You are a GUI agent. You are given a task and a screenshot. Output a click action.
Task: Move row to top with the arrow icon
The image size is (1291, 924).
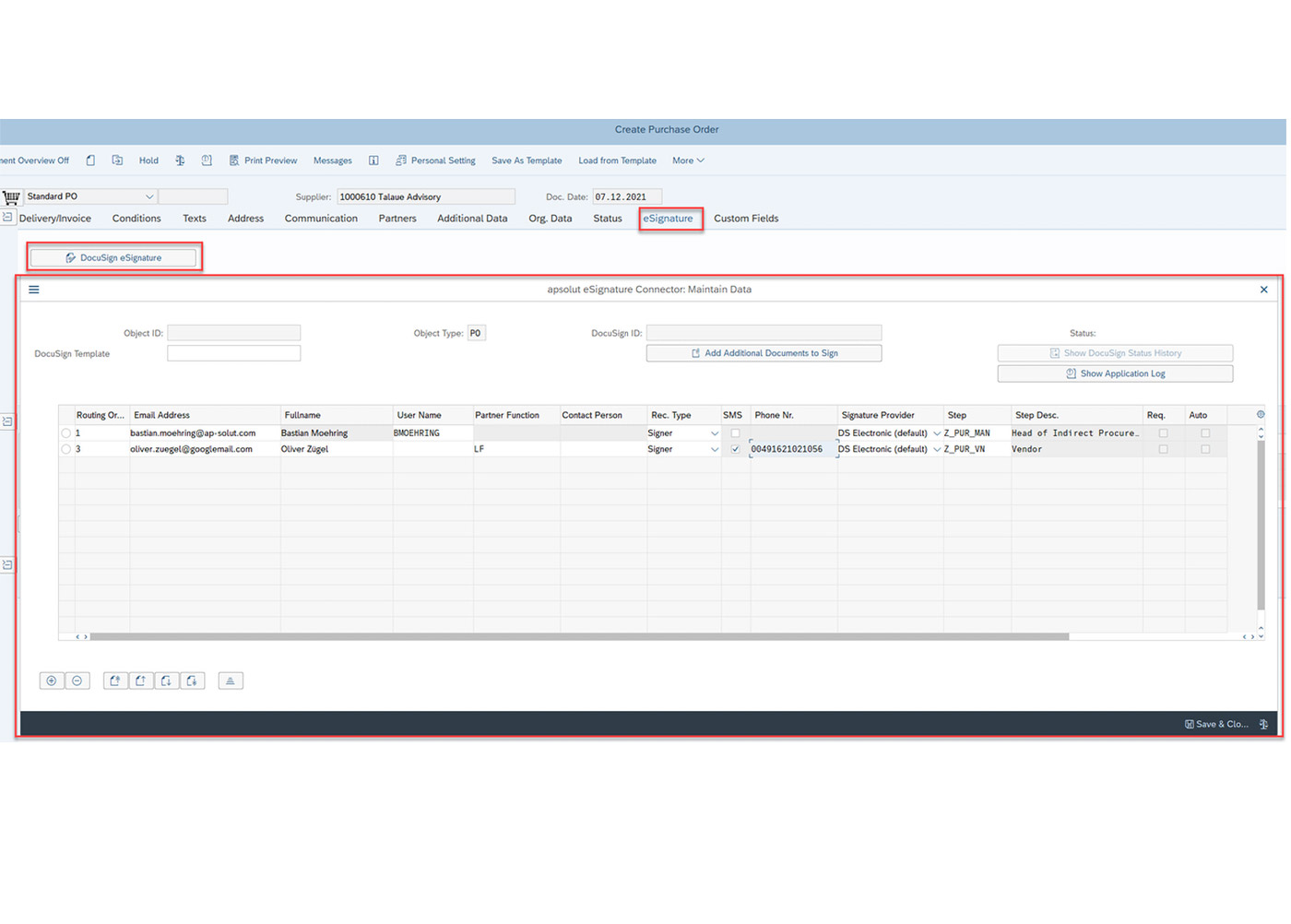115,681
